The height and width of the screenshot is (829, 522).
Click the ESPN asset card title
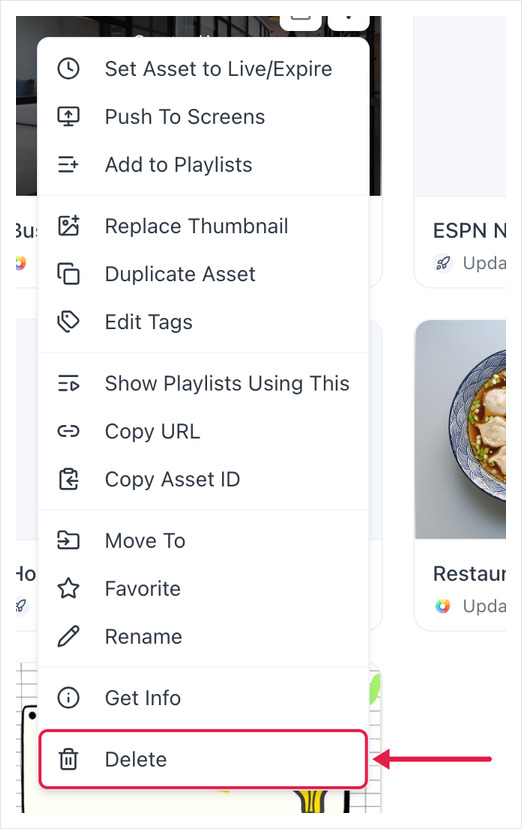[469, 231]
